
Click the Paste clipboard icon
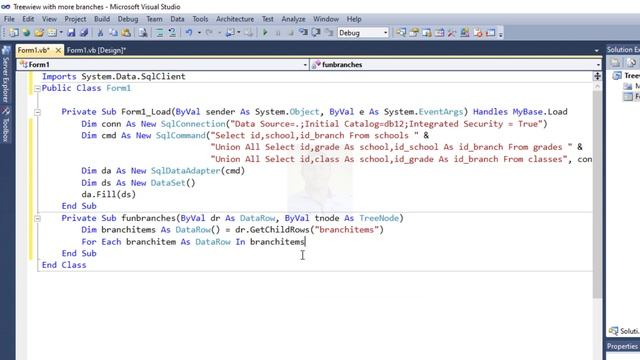pyautogui.click(x=126, y=33)
